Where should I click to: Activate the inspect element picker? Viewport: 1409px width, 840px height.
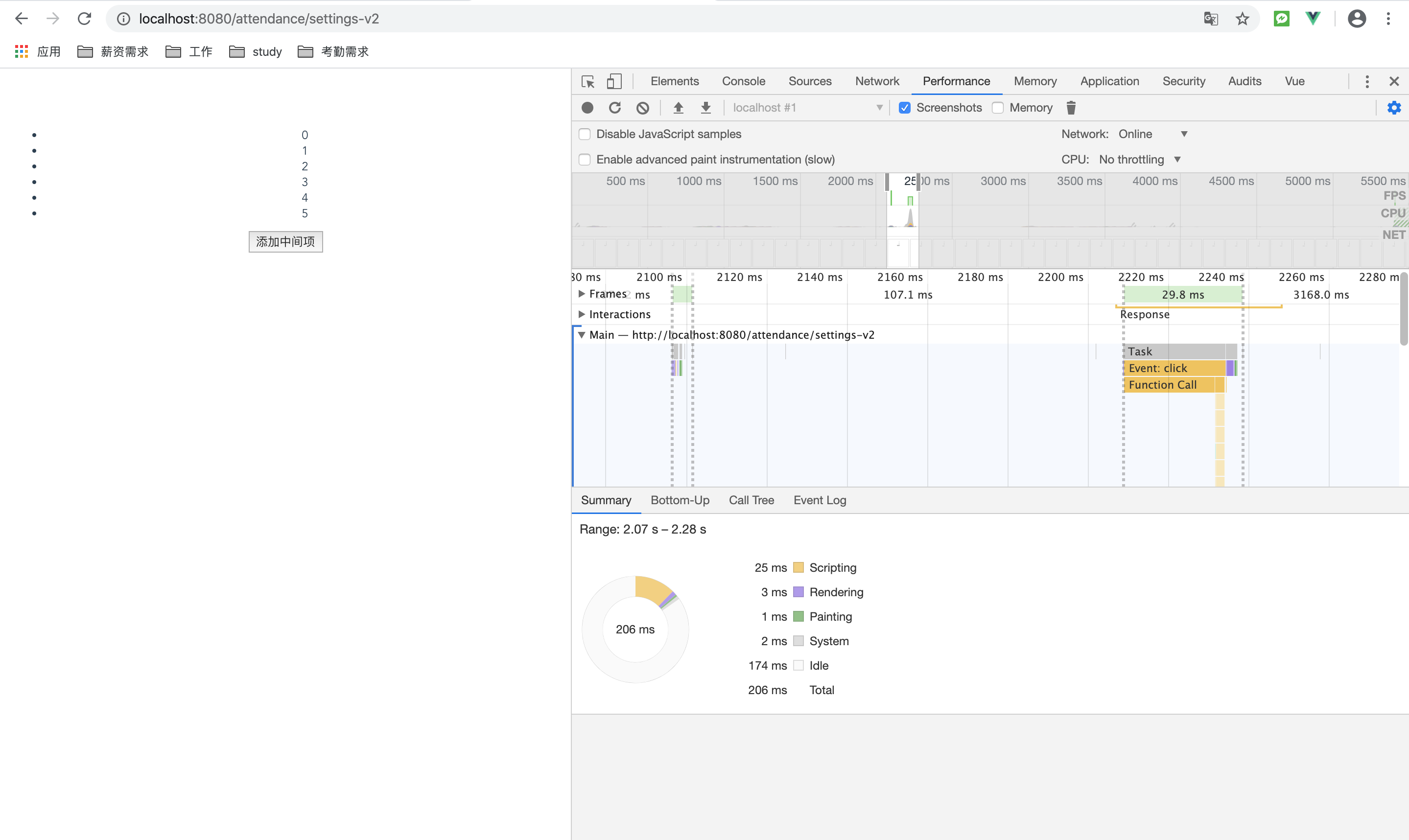(587, 82)
